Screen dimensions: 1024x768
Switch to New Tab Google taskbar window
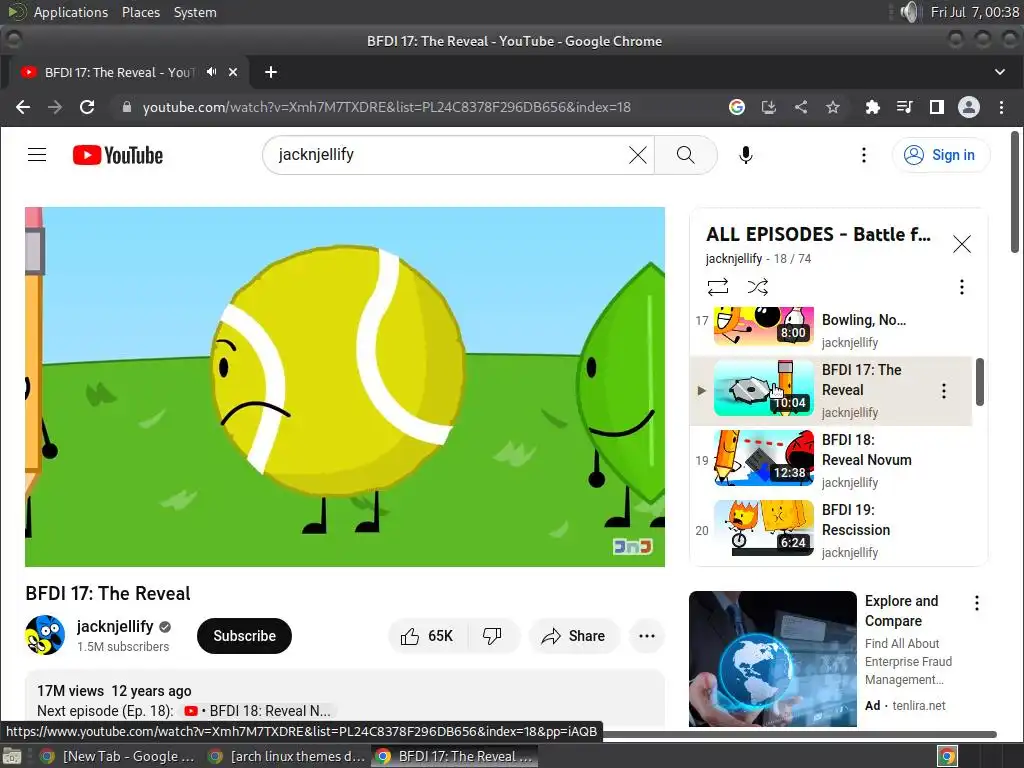(118, 756)
